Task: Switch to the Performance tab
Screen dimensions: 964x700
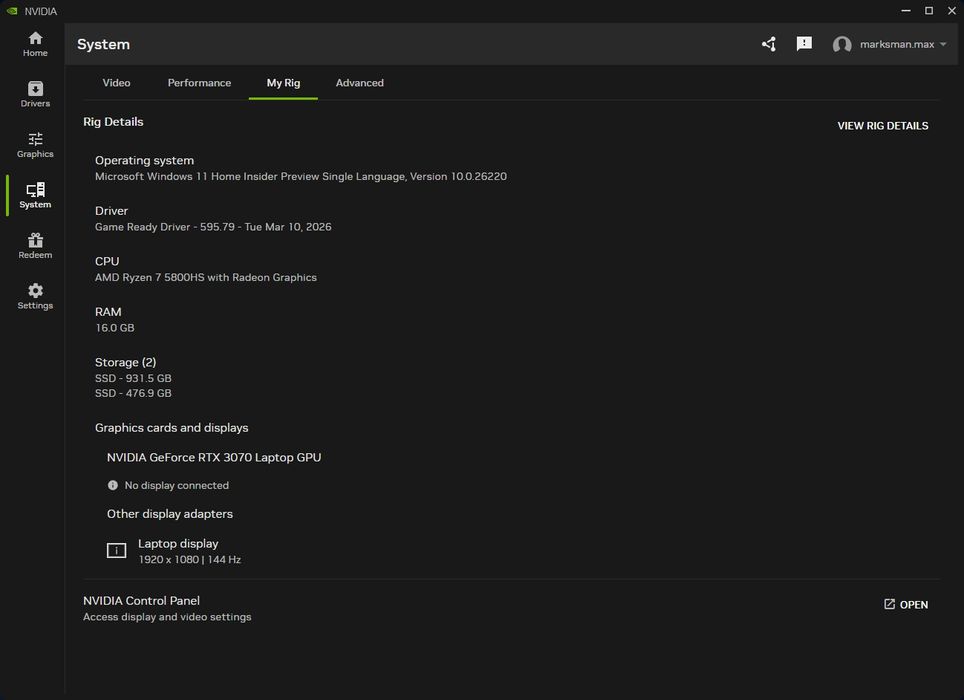Action: tap(199, 83)
